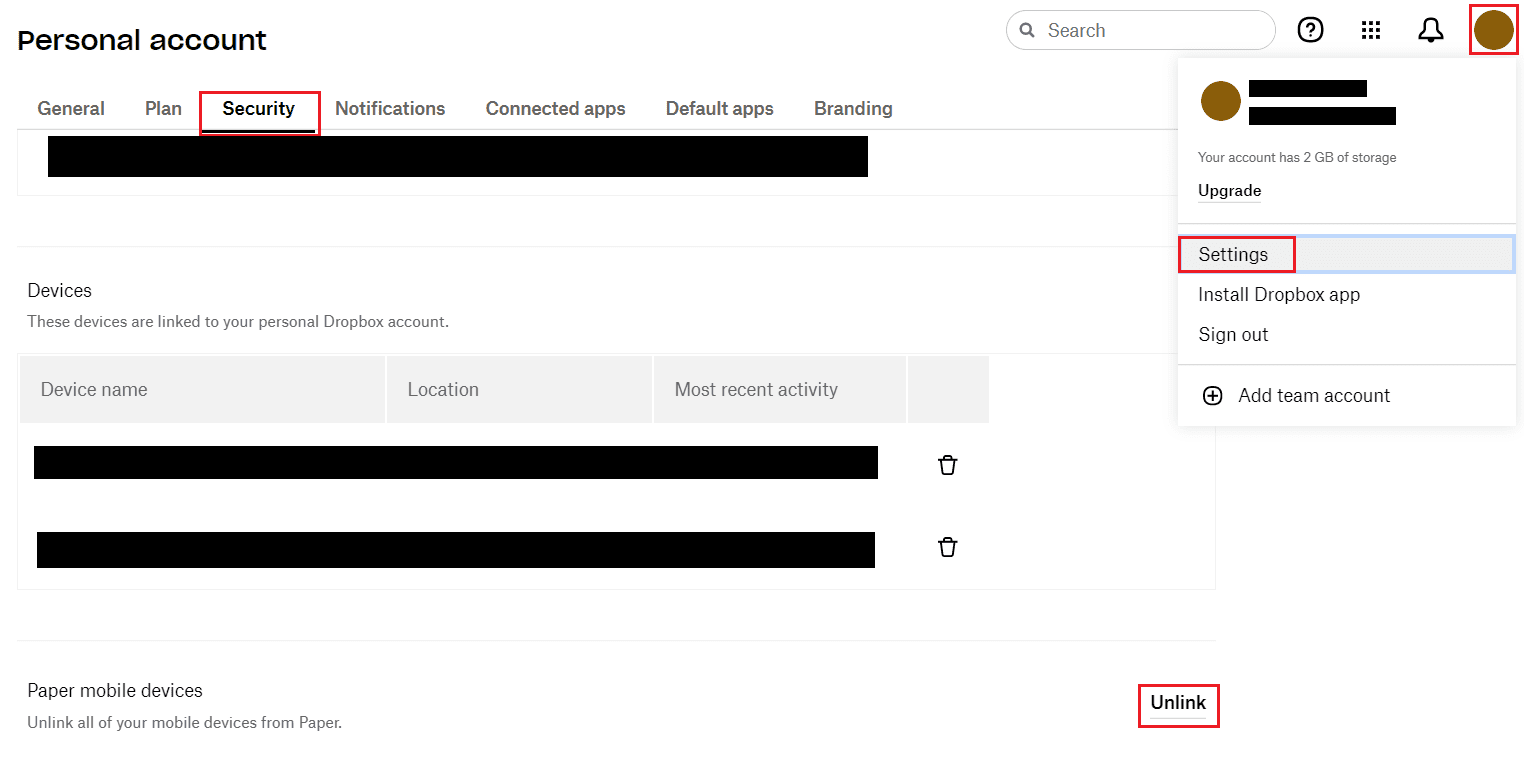Click the Upgrade link
Image resolution: width=1524 pixels, height=759 pixels.
1229,191
